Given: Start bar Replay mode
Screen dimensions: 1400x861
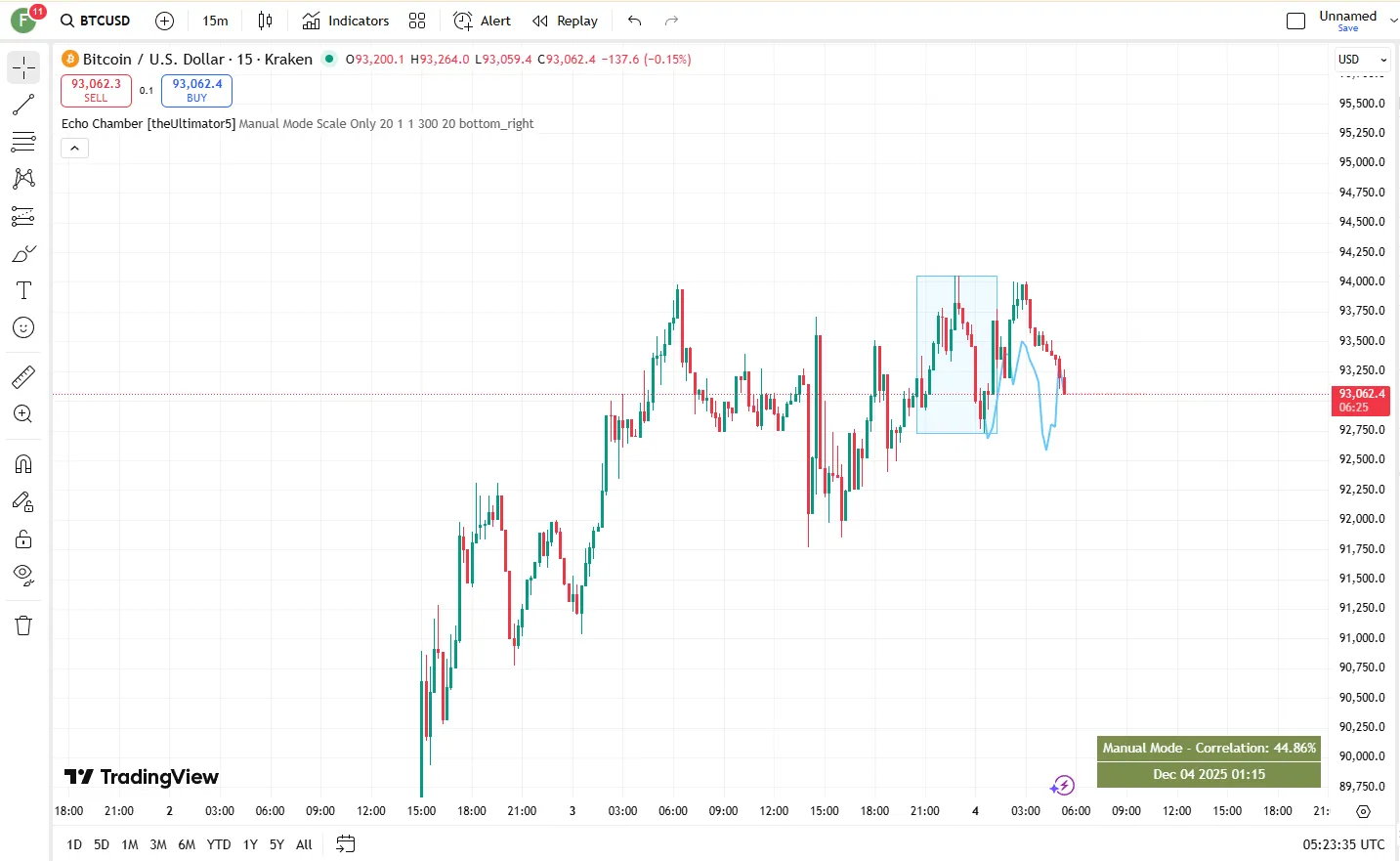Looking at the screenshot, I should (x=565, y=21).
